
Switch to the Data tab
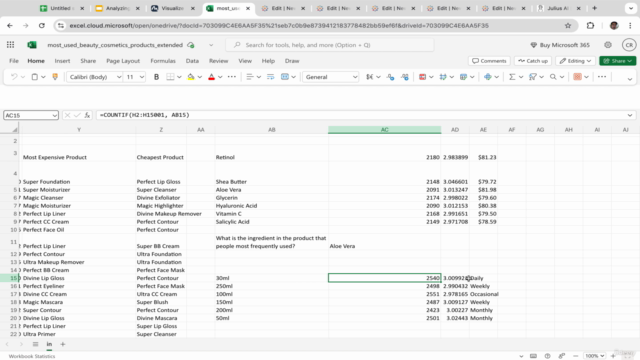(x=192, y=61)
